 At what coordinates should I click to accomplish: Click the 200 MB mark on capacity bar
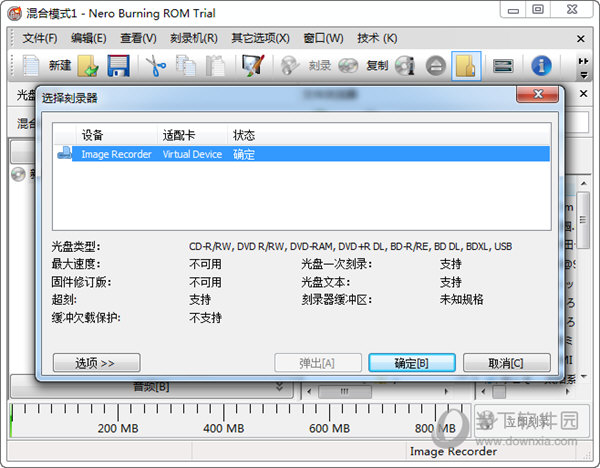point(118,428)
